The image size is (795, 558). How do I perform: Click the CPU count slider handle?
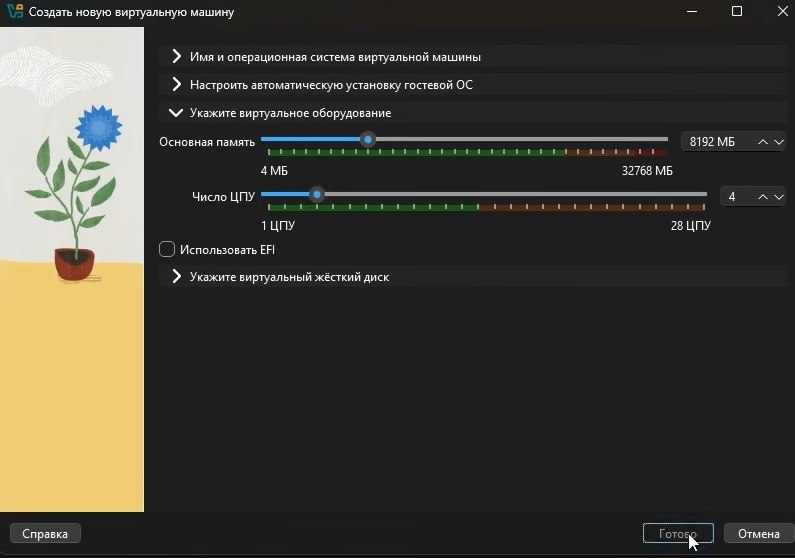317,194
